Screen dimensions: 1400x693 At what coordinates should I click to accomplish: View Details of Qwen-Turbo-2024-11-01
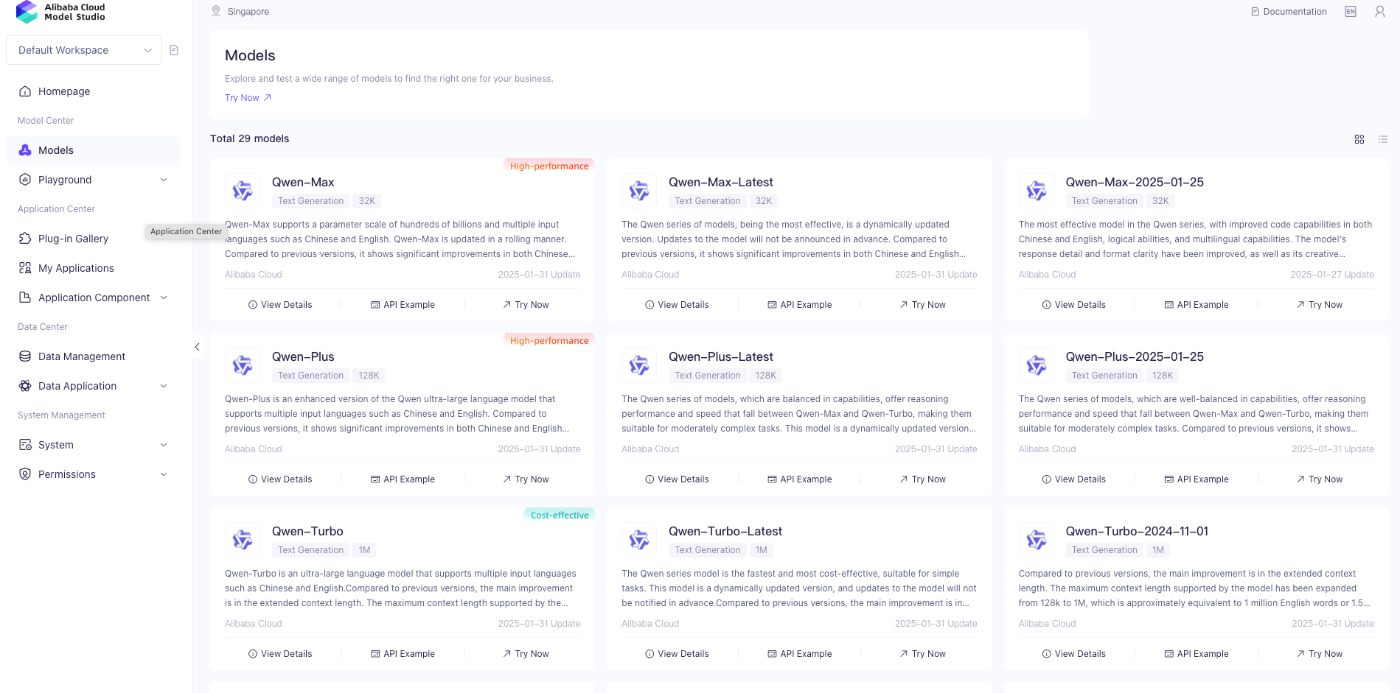[1074, 654]
